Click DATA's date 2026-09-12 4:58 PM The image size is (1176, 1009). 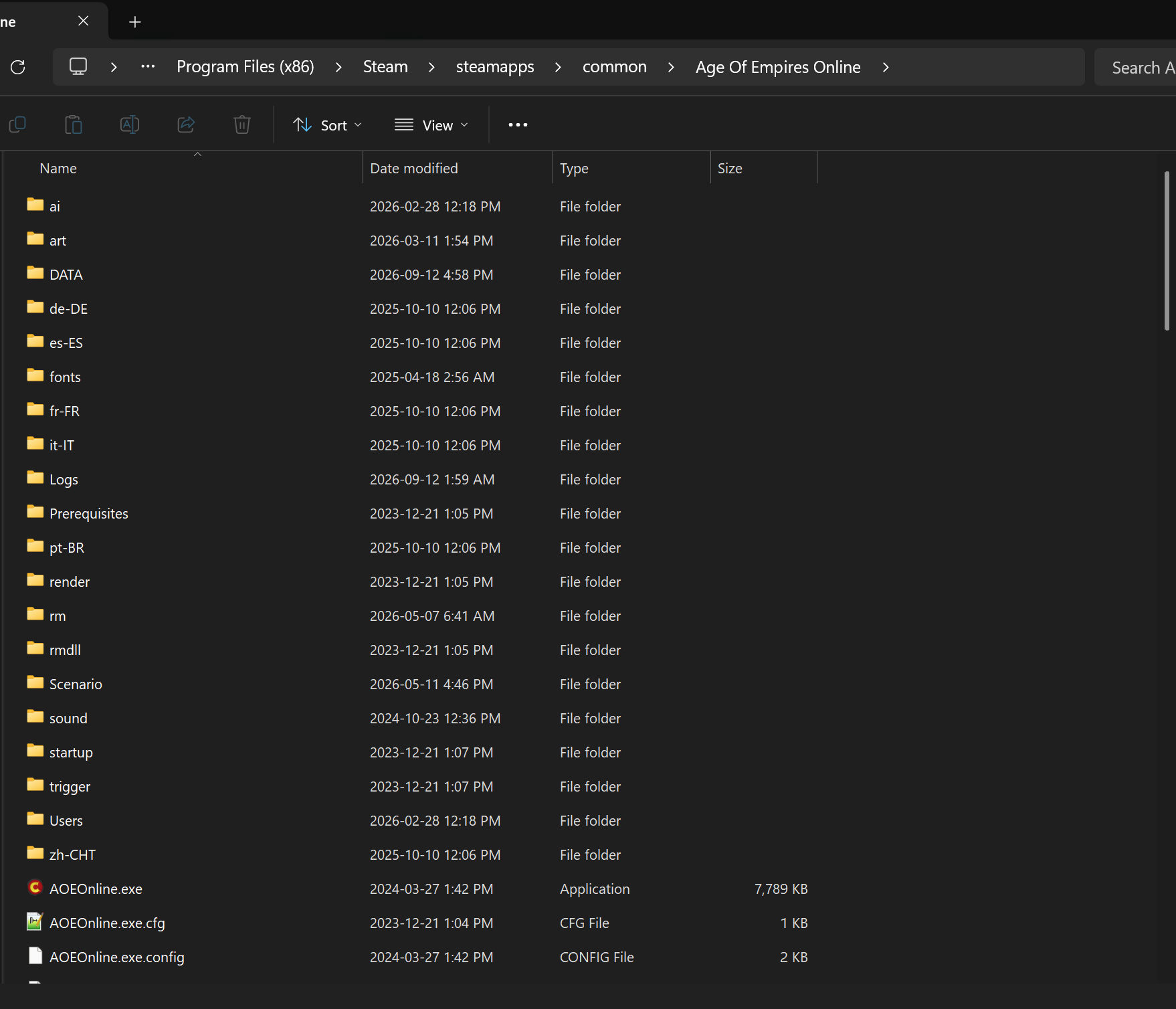click(431, 274)
